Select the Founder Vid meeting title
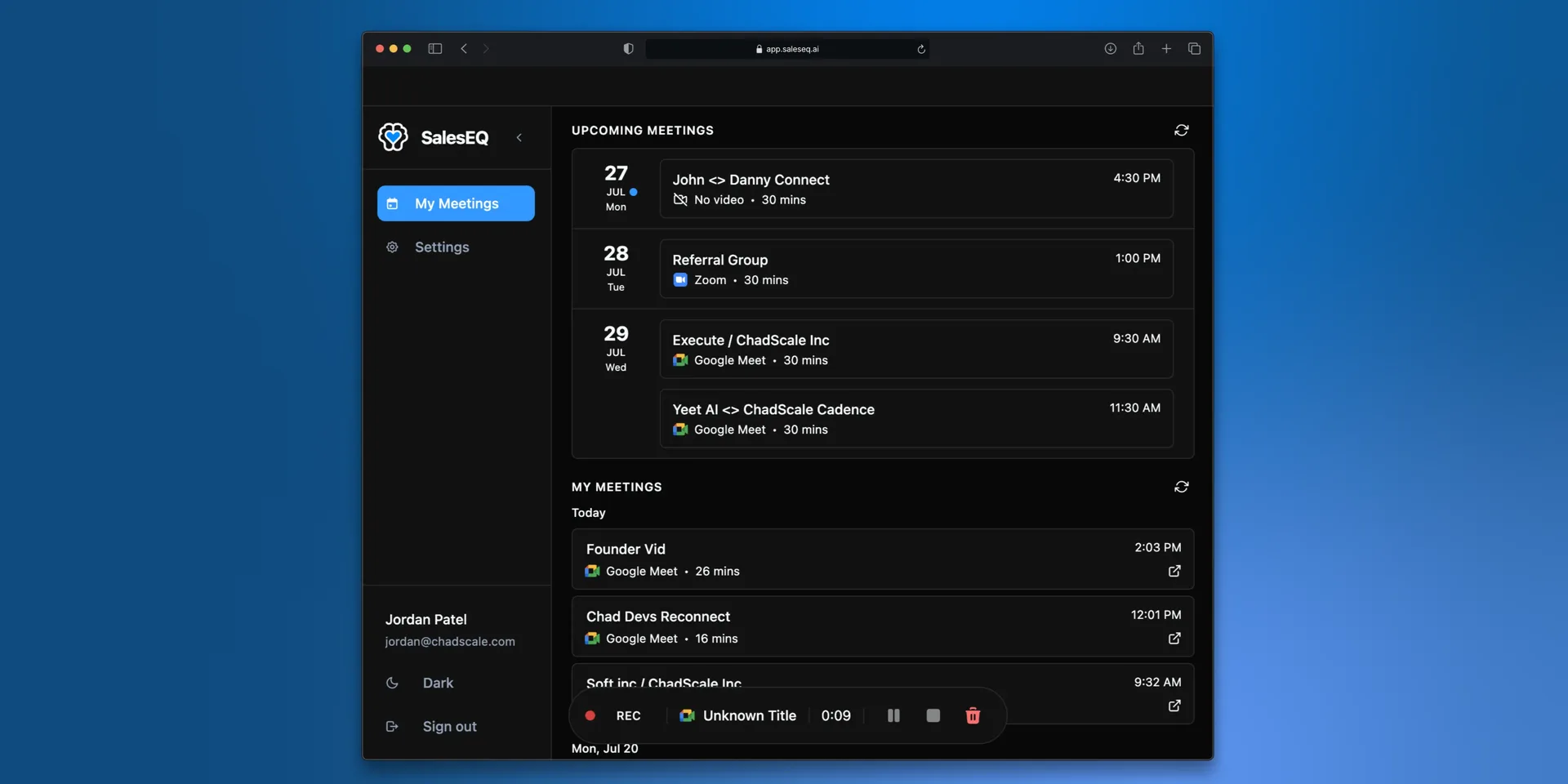Image resolution: width=1568 pixels, height=784 pixels. pyautogui.click(x=626, y=549)
